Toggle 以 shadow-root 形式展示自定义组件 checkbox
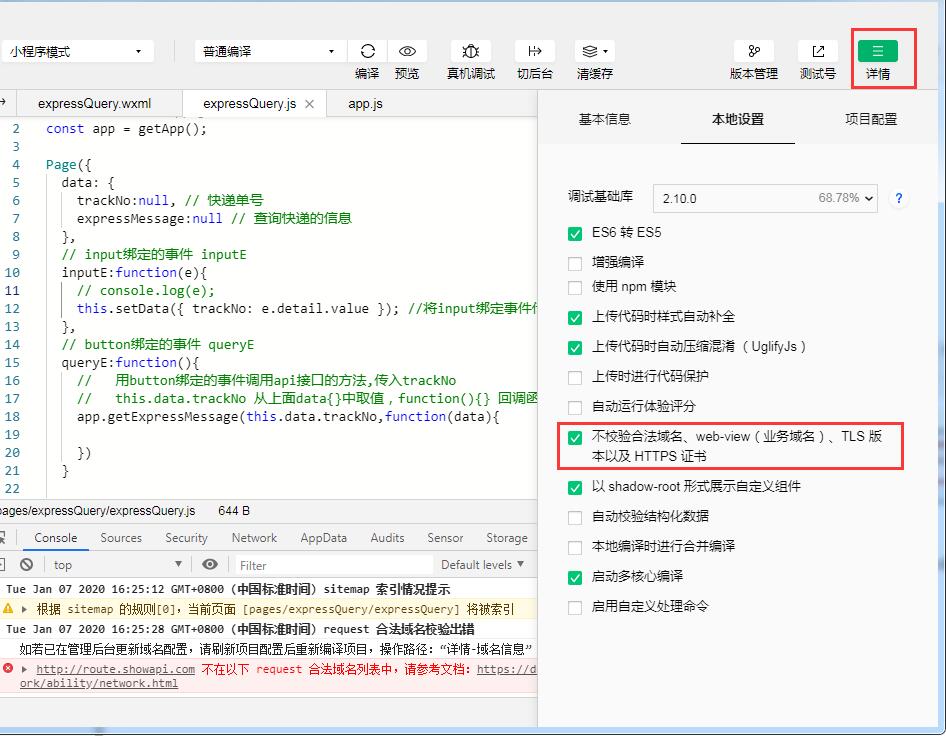 575,488
